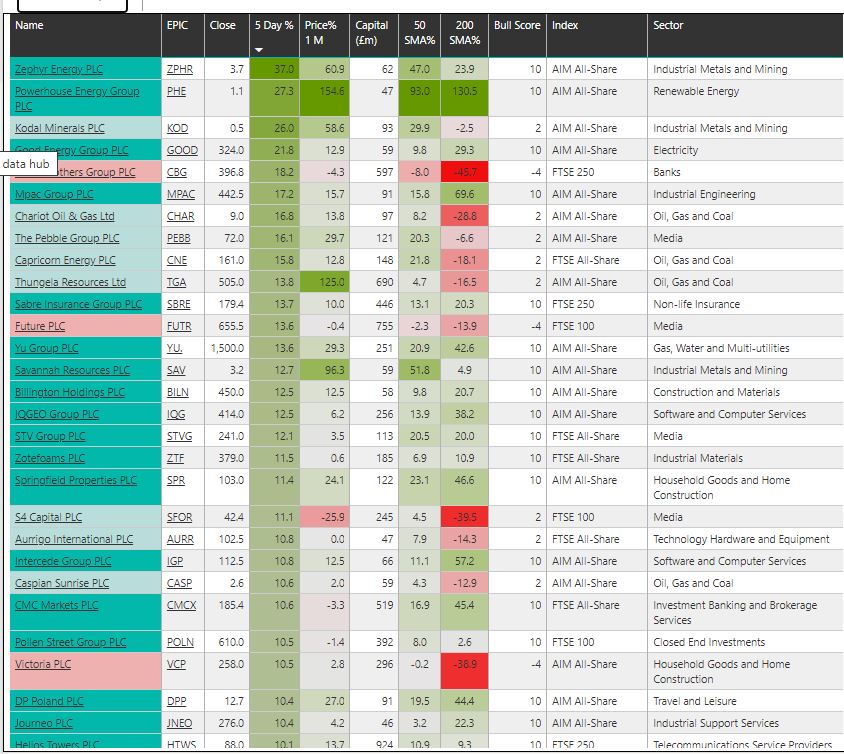Click the ZPHR ticker link

click(x=180, y=69)
